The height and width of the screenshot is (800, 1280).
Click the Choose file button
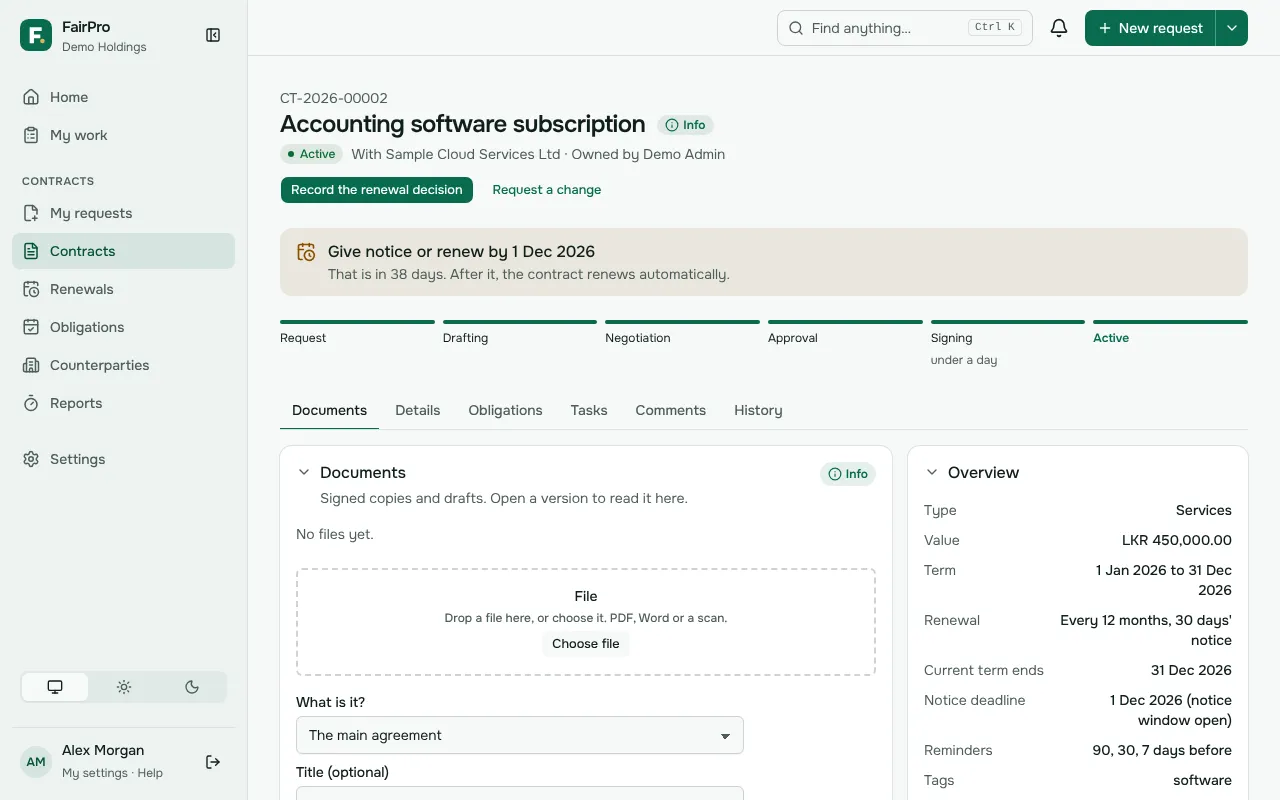586,644
